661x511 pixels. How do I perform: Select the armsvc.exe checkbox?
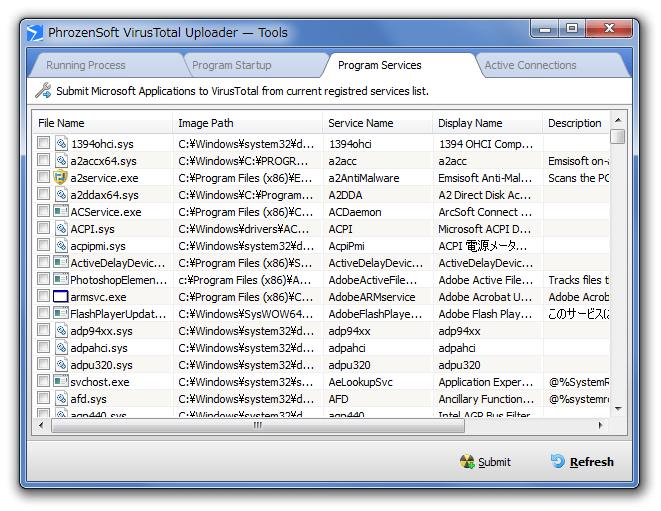43,296
